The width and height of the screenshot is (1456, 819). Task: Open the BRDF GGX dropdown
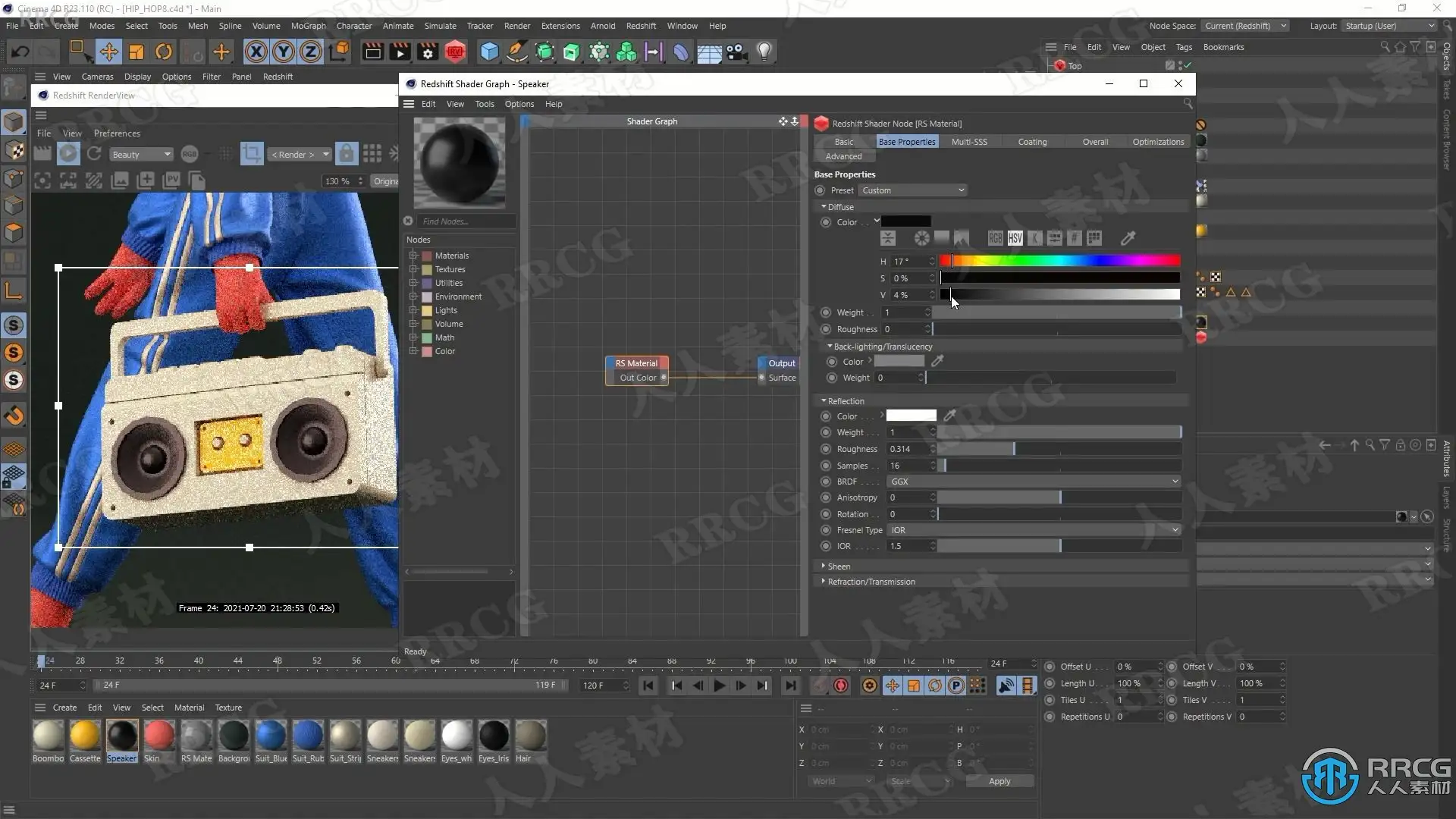point(1034,482)
